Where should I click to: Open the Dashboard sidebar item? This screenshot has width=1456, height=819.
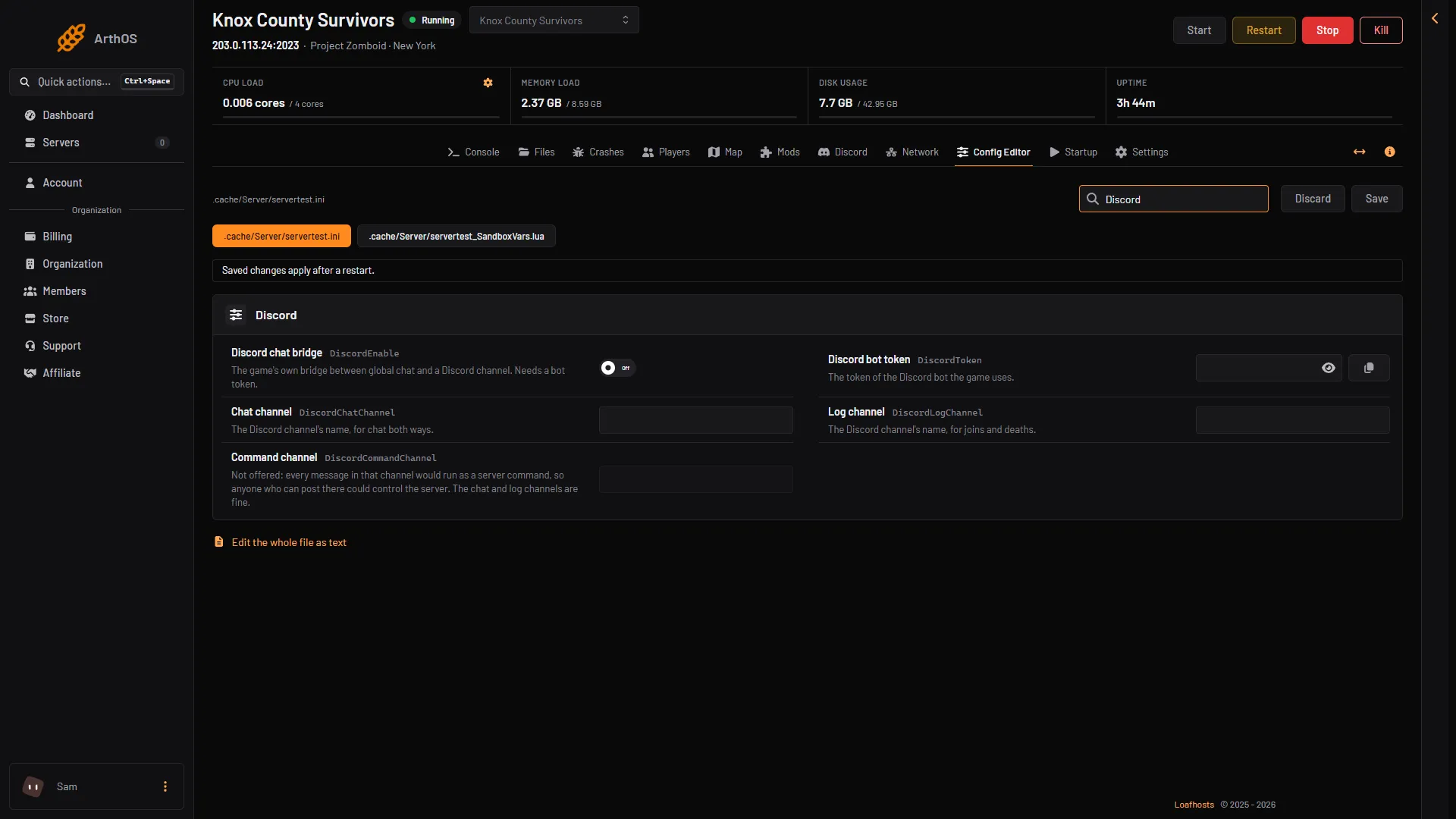96,115
